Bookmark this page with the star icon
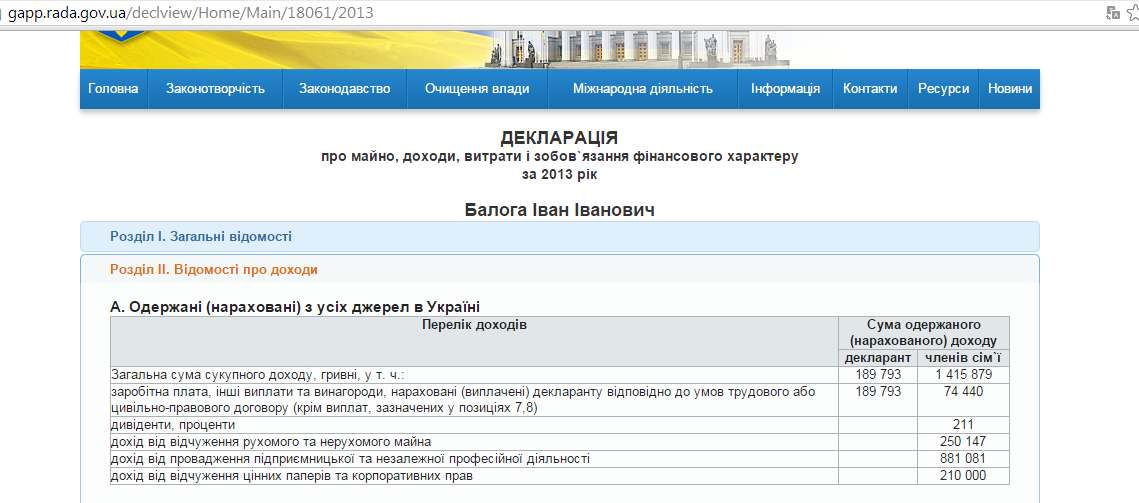The width and height of the screenshot is (1139, 503). (x=1131, y=13)
